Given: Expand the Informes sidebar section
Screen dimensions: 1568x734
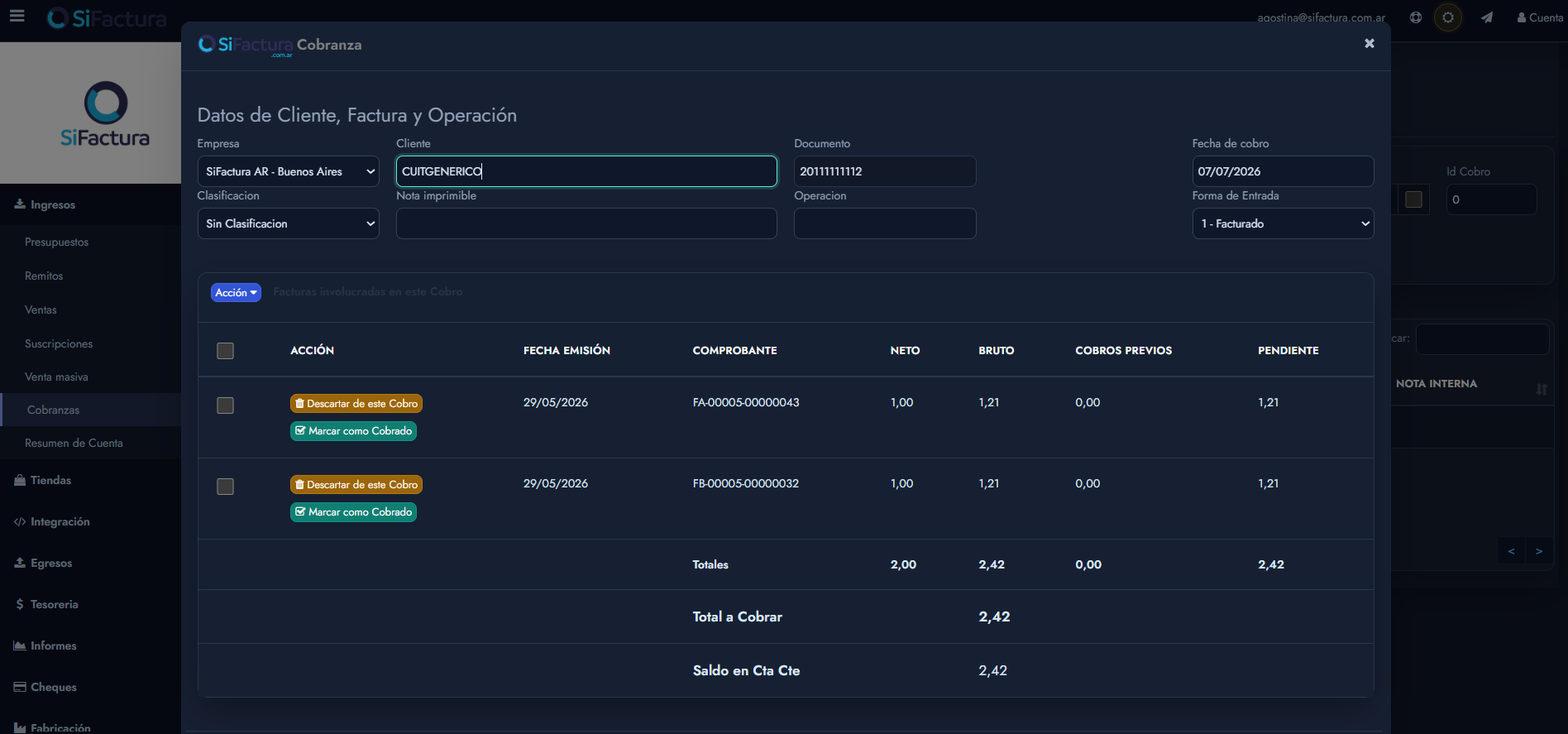Looking at the screenshot, I should coord(90,645).
